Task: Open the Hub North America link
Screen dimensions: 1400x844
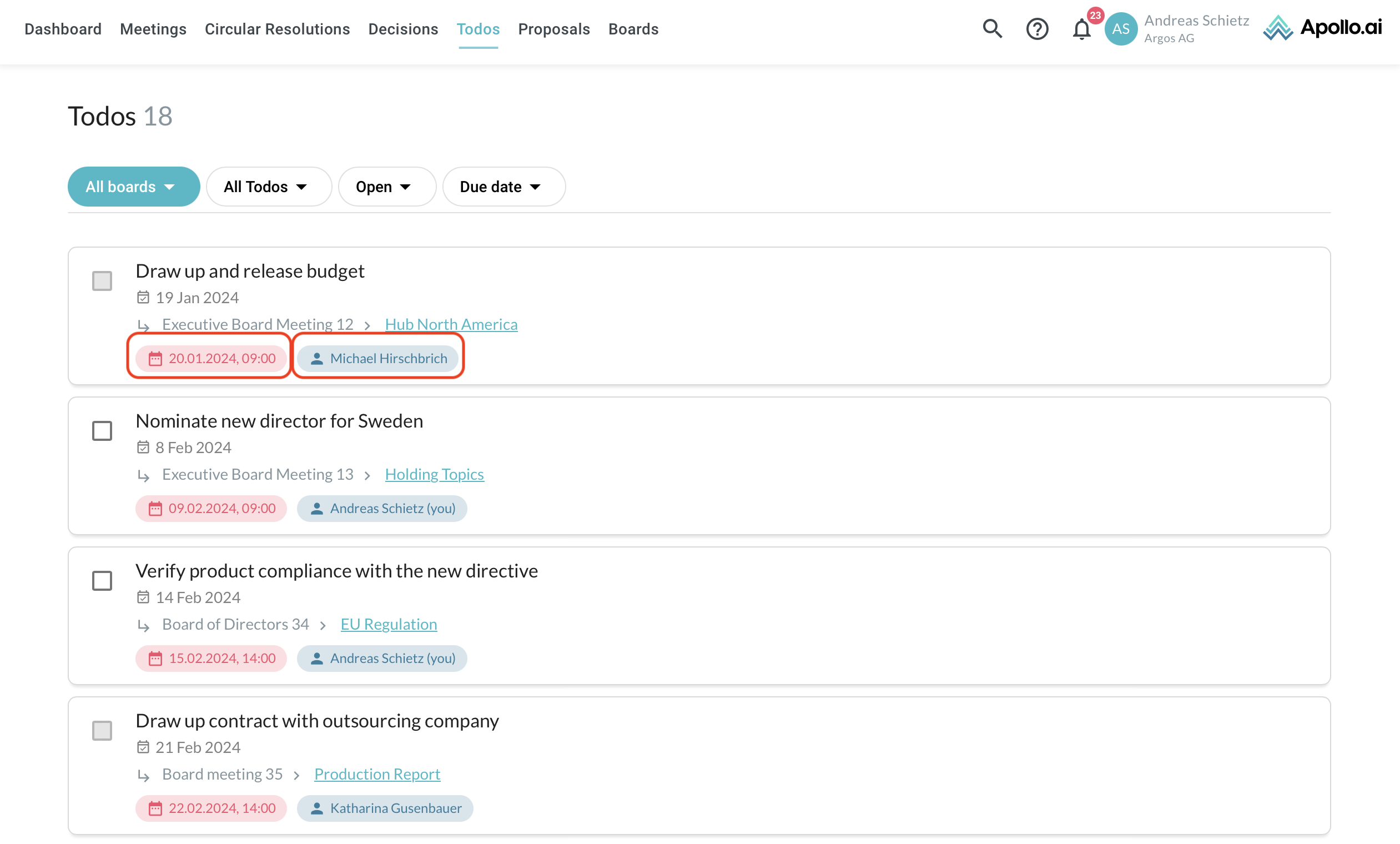Action: coord(451,324)
